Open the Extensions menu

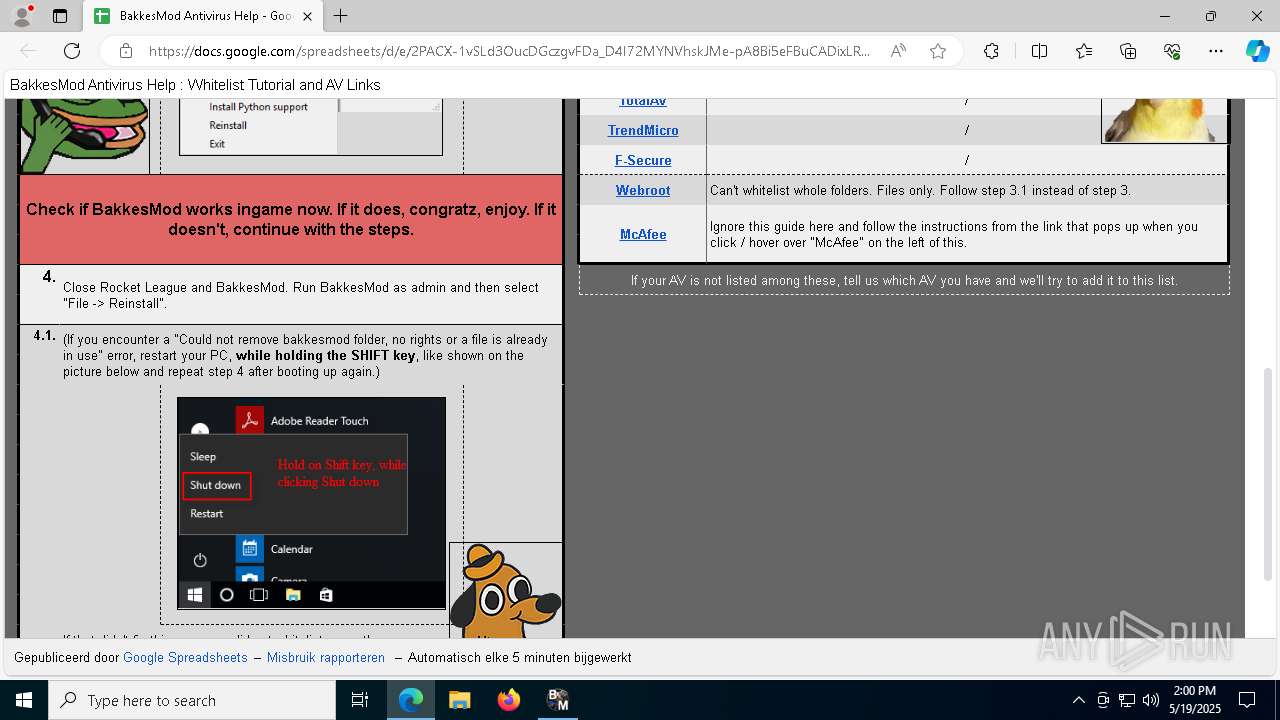tap(991, 51)
